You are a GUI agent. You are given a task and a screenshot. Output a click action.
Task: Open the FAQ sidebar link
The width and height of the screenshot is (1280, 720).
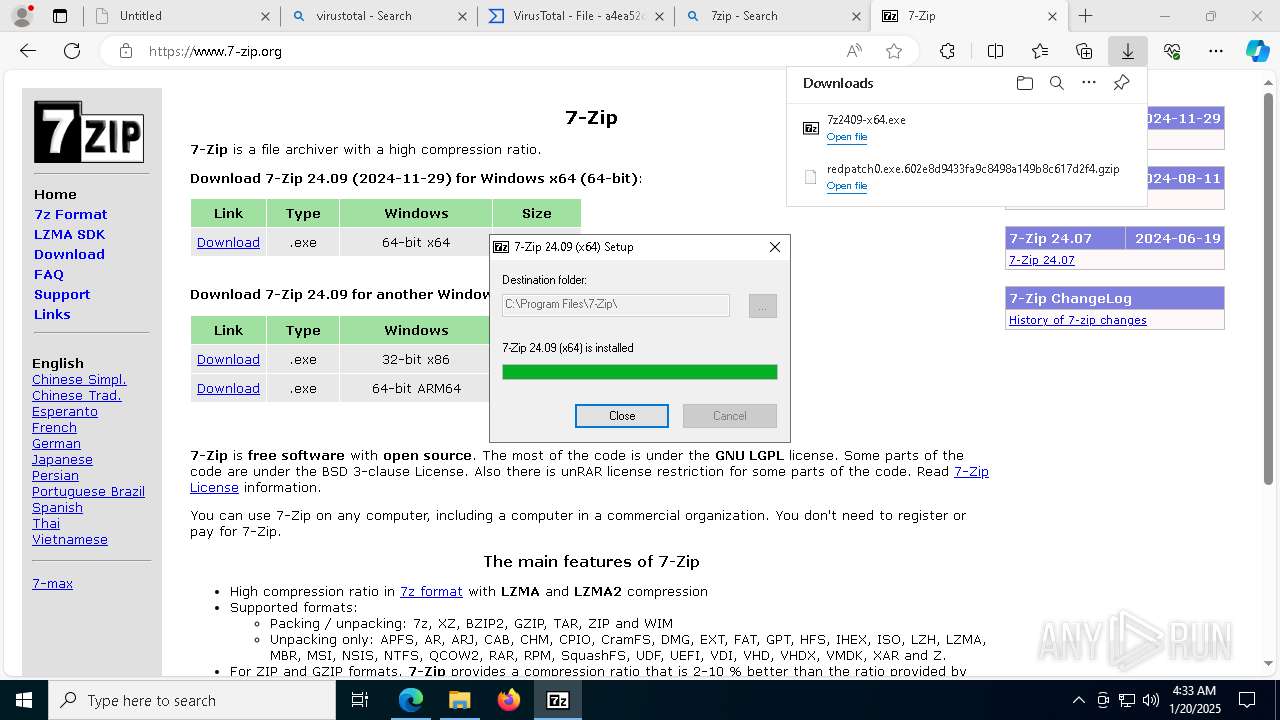click(49, 274)
